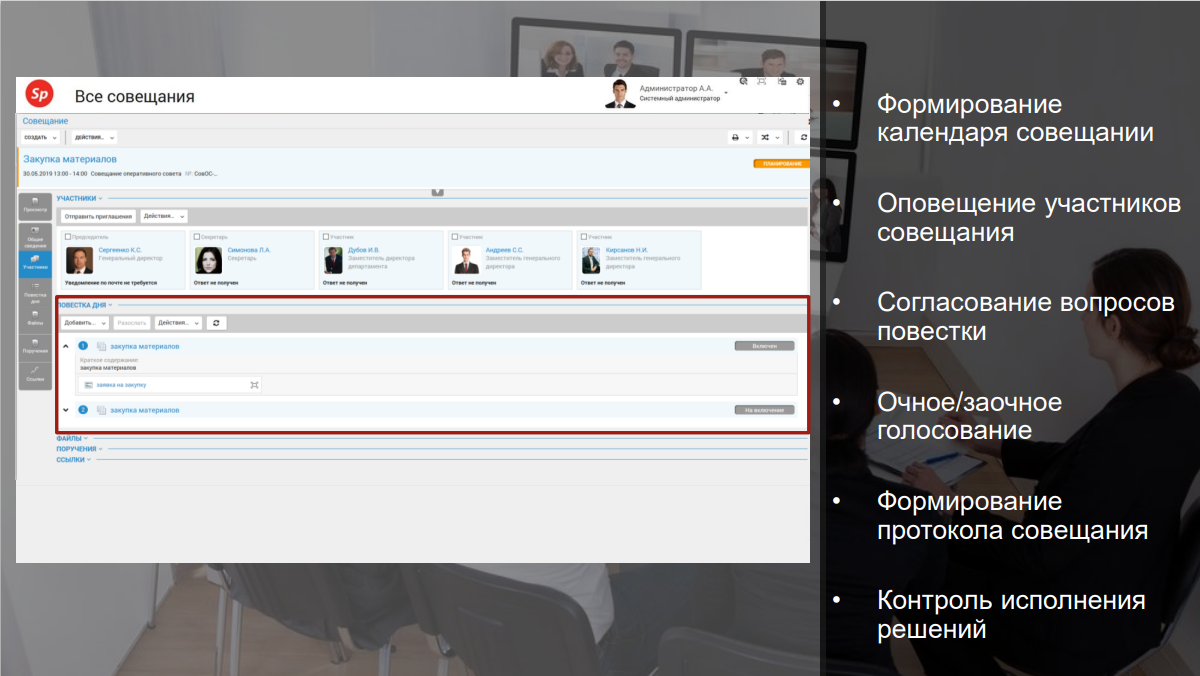Screen dimensions: 1200x676
Task: Expand the ПОРУЧЕНИЯ section
Action: click(x=79, y=449)
